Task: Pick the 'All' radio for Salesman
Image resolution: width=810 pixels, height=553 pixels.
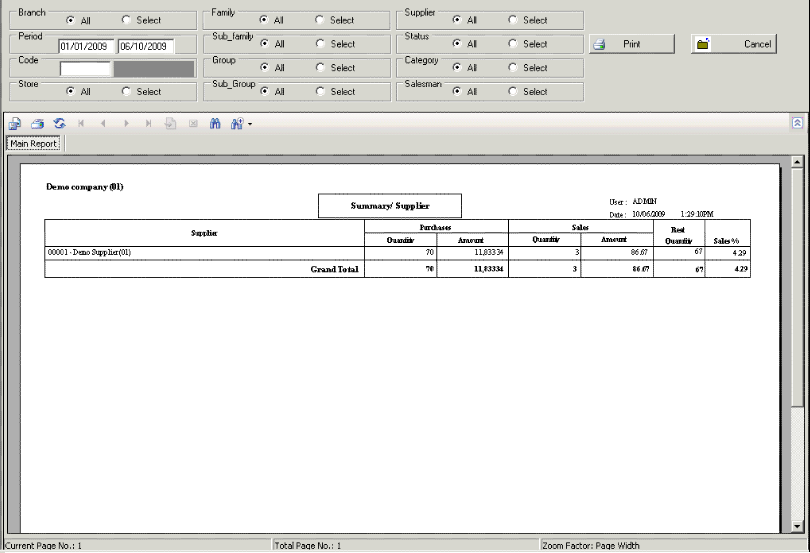Action: tap(456, 92)
